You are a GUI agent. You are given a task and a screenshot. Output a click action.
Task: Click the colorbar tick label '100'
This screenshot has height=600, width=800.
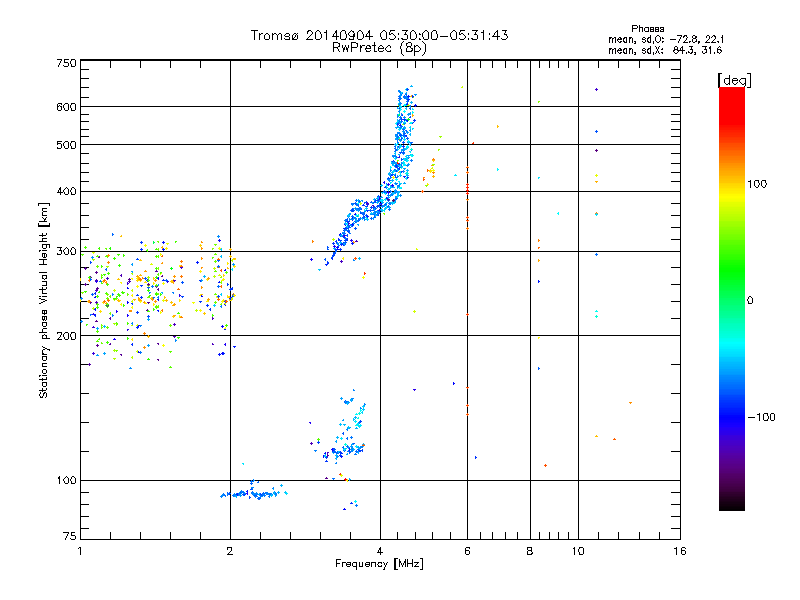click(x=757, y=184)
